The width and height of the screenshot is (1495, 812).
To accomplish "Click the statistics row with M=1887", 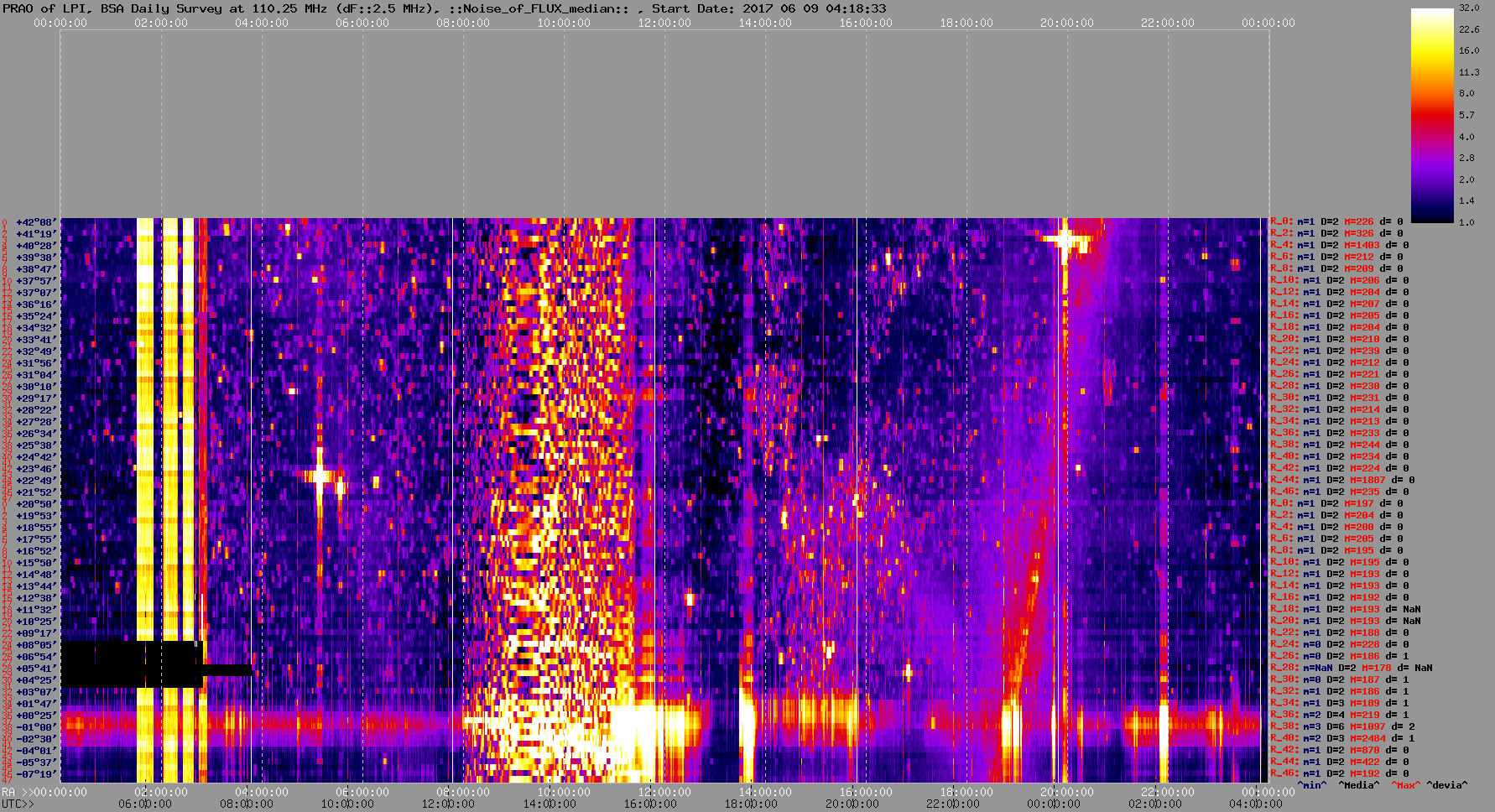I will pos(1342,481).
